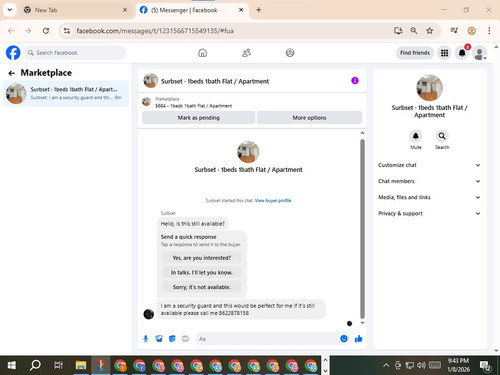Open the Friends icon in top navigation

click(x=246, y=53)
